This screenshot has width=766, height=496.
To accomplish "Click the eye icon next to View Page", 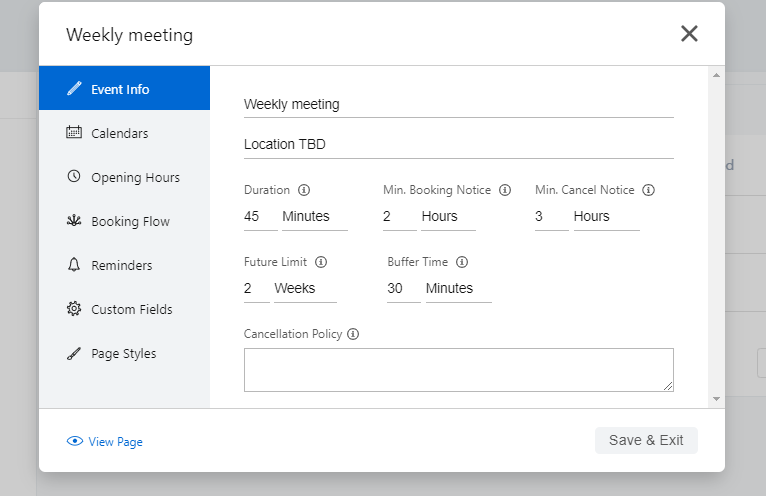I will tap(75, 441).
